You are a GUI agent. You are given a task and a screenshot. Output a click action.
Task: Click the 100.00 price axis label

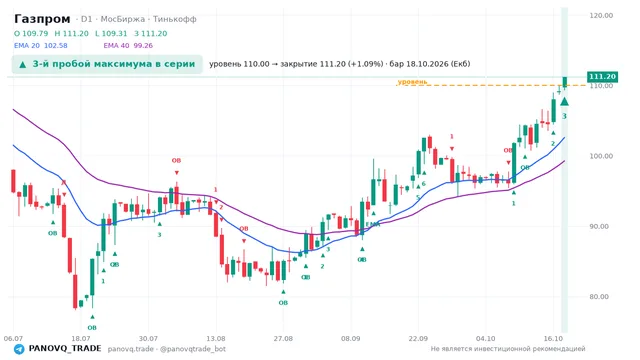point(601,156)
